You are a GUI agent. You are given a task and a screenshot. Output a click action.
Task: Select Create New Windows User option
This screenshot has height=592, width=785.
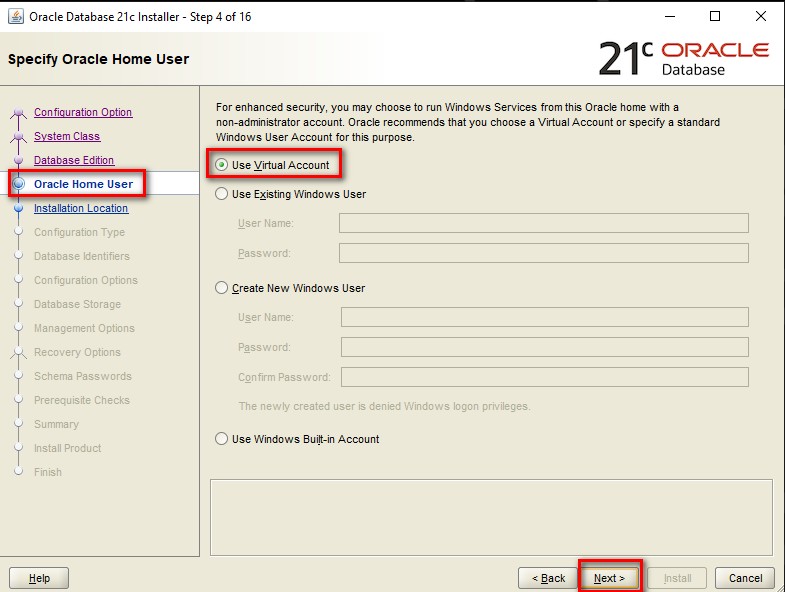click(222, 288)
